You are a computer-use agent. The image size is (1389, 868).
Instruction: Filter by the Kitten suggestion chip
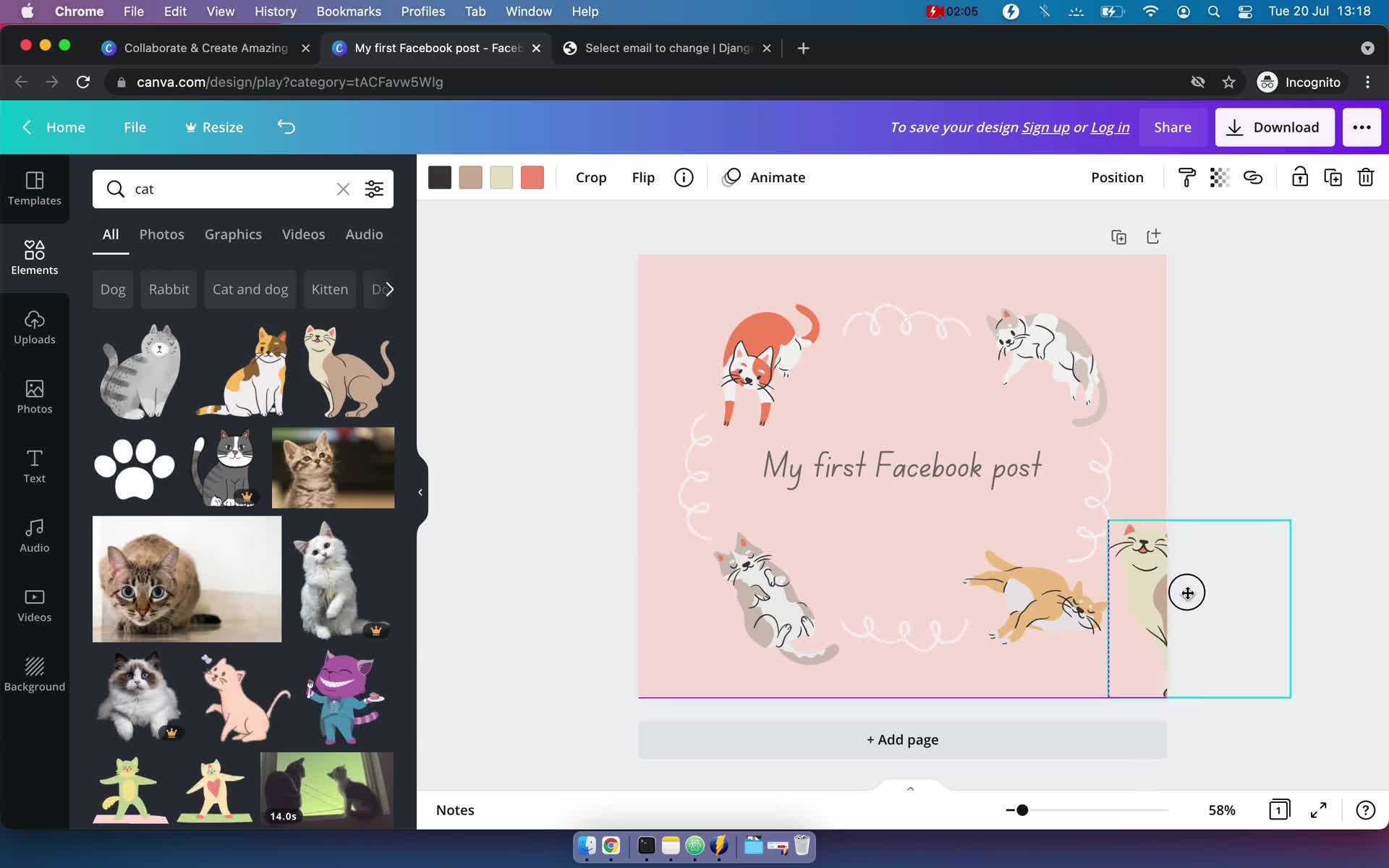[330, 289]
